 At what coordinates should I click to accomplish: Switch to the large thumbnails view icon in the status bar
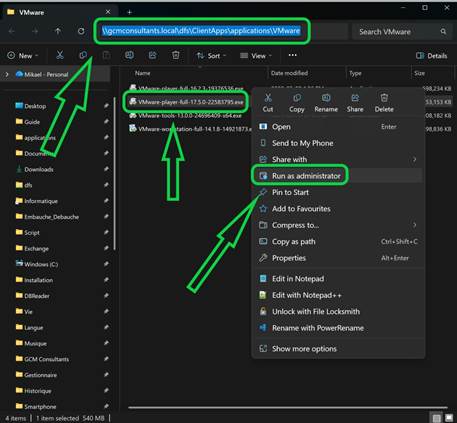449,418
